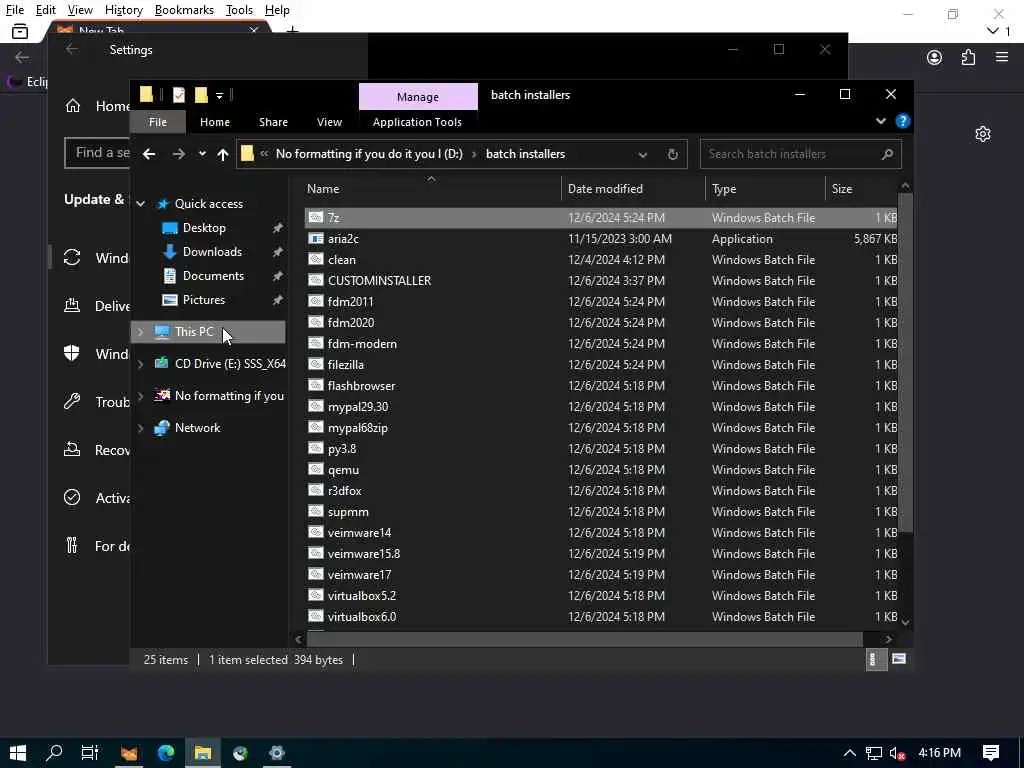Click the muted volume tray icon
Image resolution: width=1024 pixels, height=768 pixels.
897,753
